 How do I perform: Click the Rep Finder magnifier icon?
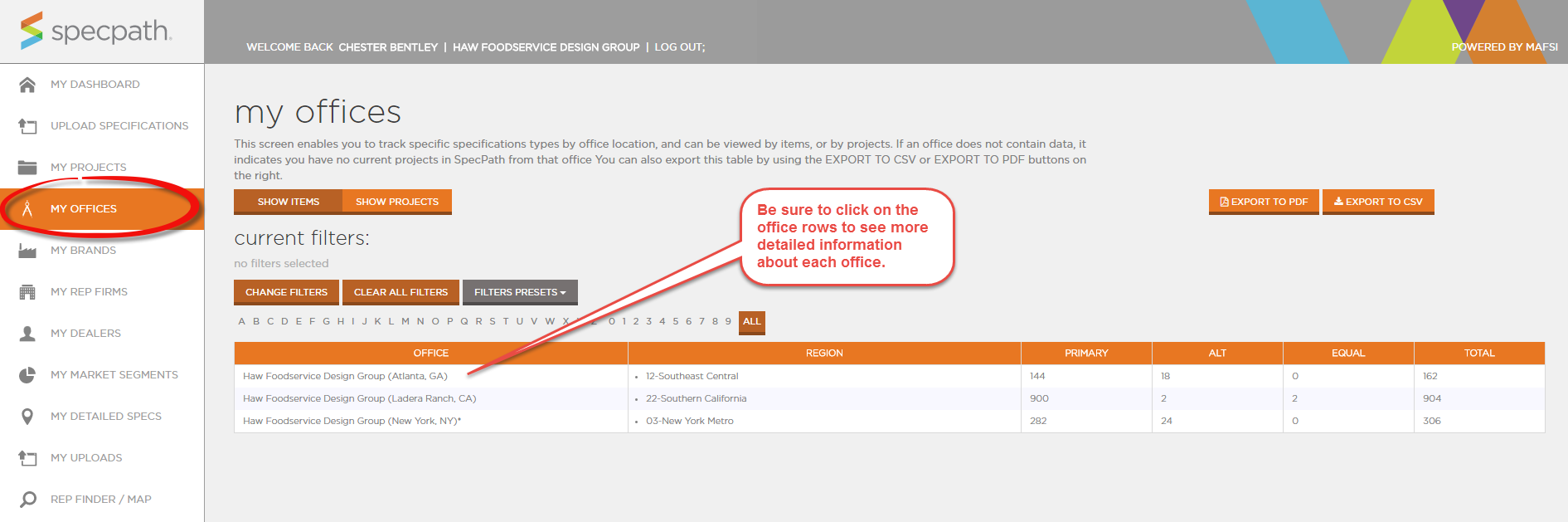coord(27,500)
